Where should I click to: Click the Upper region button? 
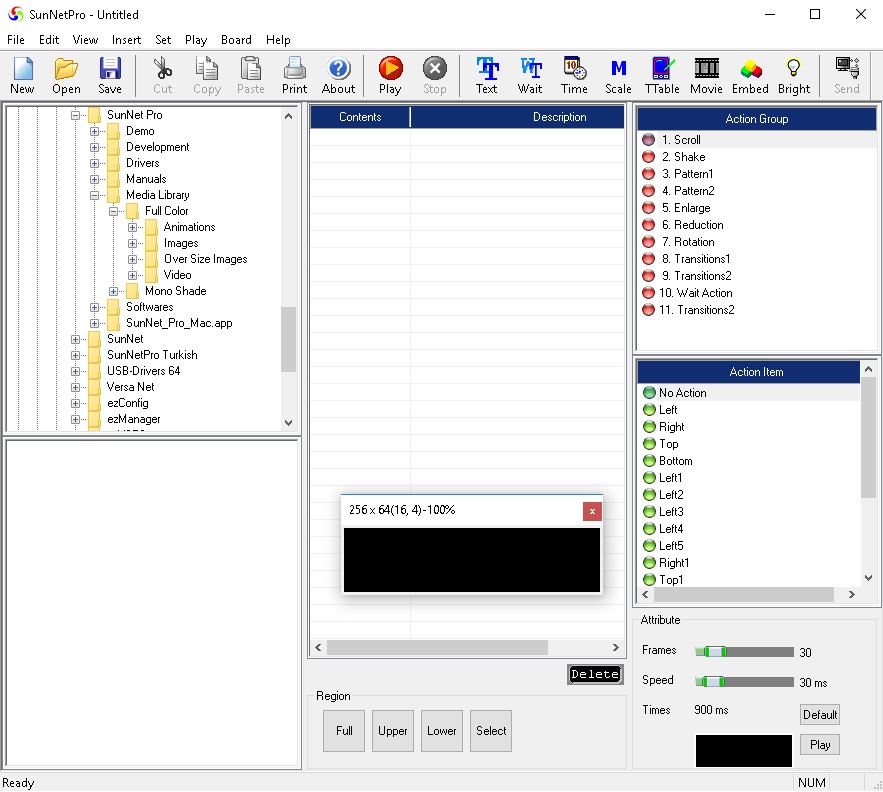[393, 731]
